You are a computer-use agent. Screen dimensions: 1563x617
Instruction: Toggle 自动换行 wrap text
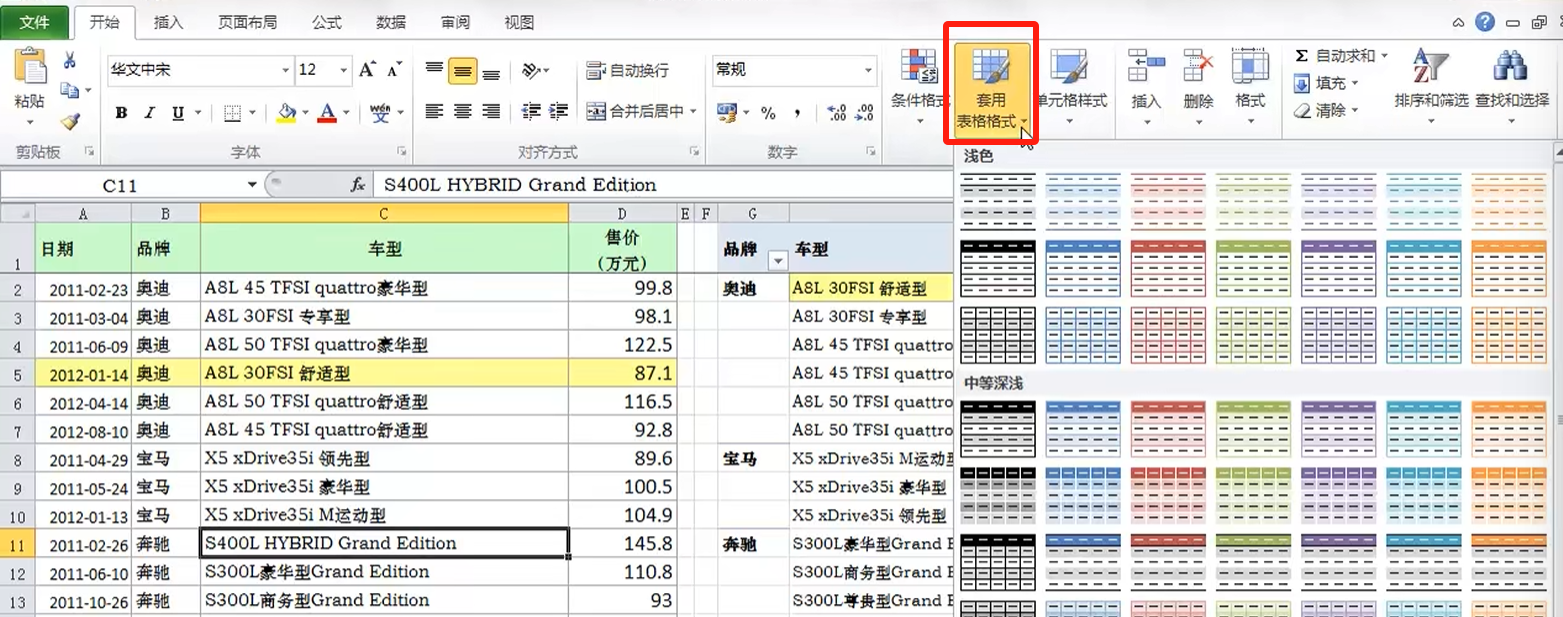click(x=628, y=70)
